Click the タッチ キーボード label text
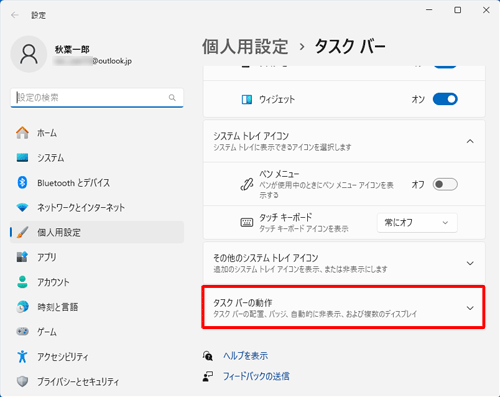 (x=286, y=217)
